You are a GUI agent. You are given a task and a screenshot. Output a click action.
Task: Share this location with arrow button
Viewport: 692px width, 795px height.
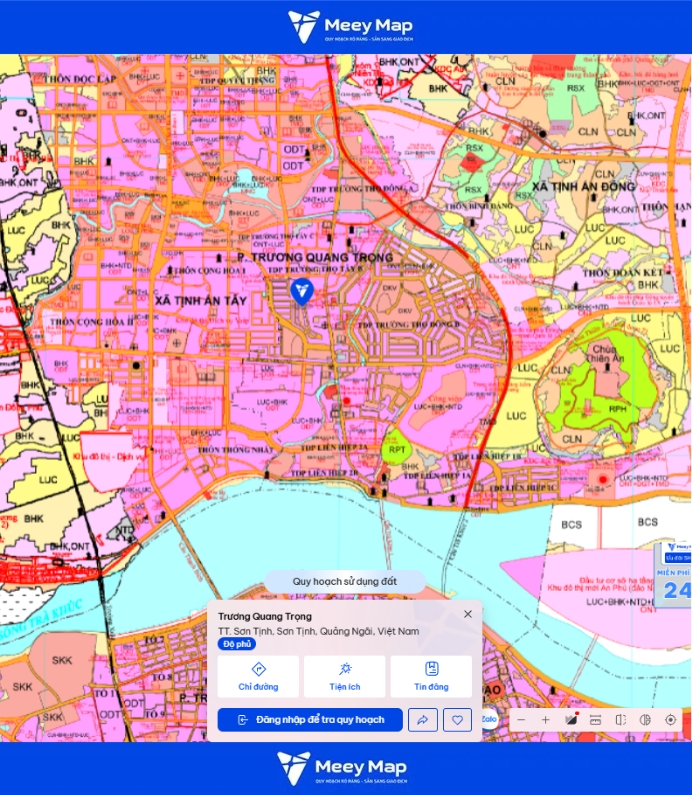pyautogui.click(x=423, y=720)
